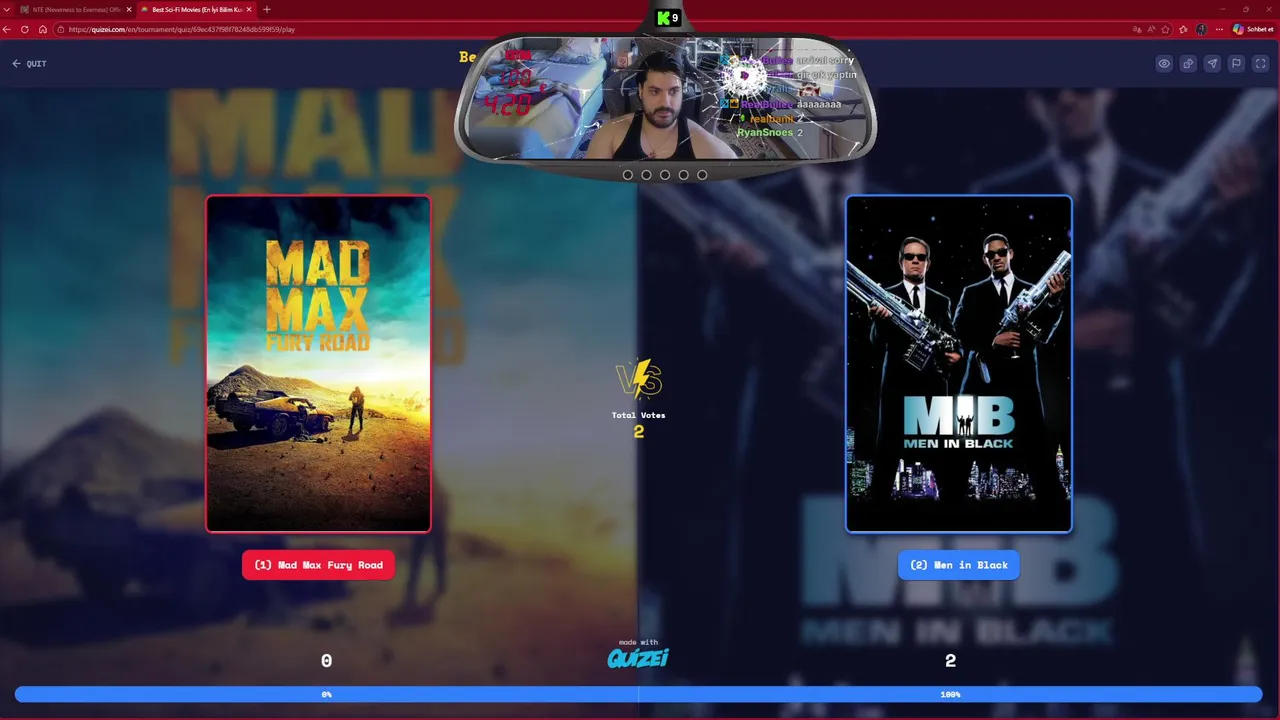Go back with browser back arrow
The width and height of the screenshot is (1280, 720).
8,29
